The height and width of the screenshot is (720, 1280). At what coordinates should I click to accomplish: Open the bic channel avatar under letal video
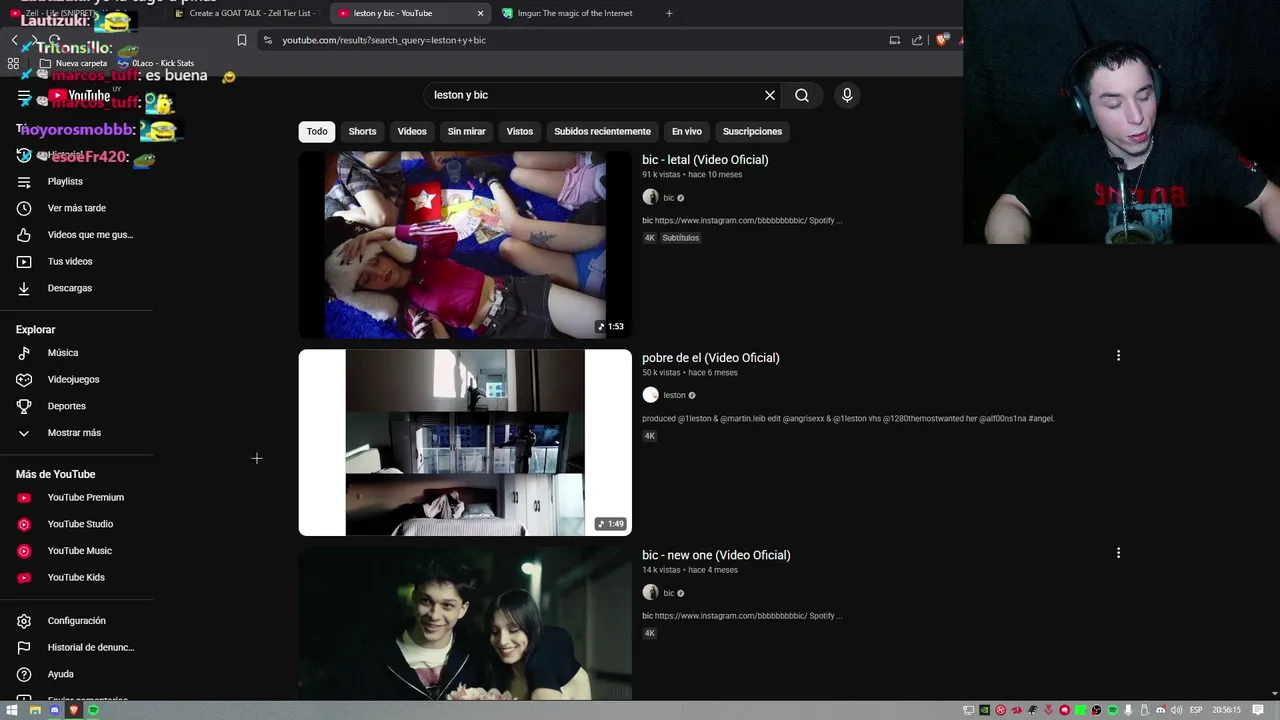(650, 198)
